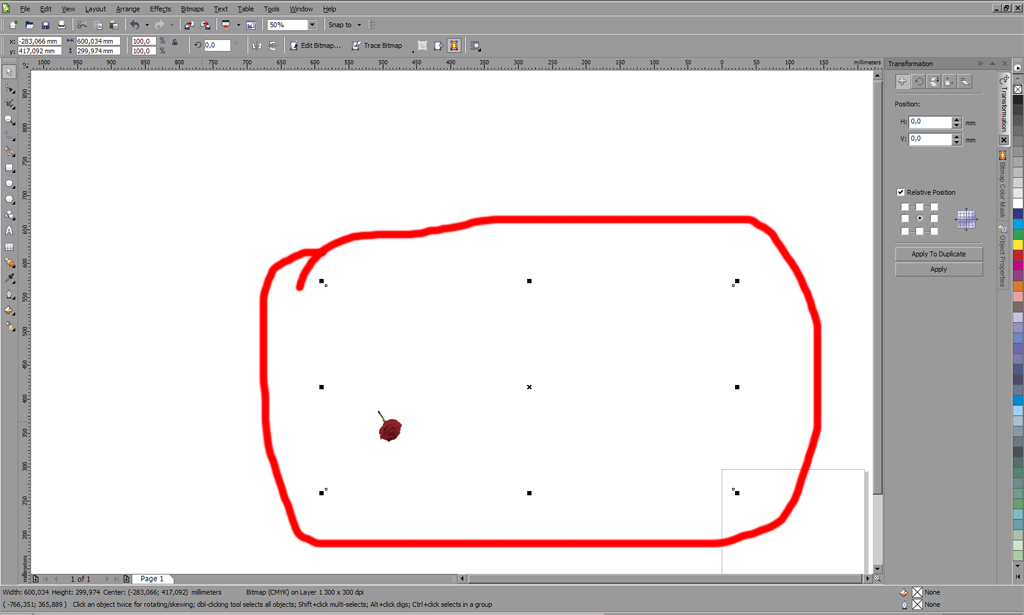
Task: Select the Freehand tool
Action: [9, 136]
